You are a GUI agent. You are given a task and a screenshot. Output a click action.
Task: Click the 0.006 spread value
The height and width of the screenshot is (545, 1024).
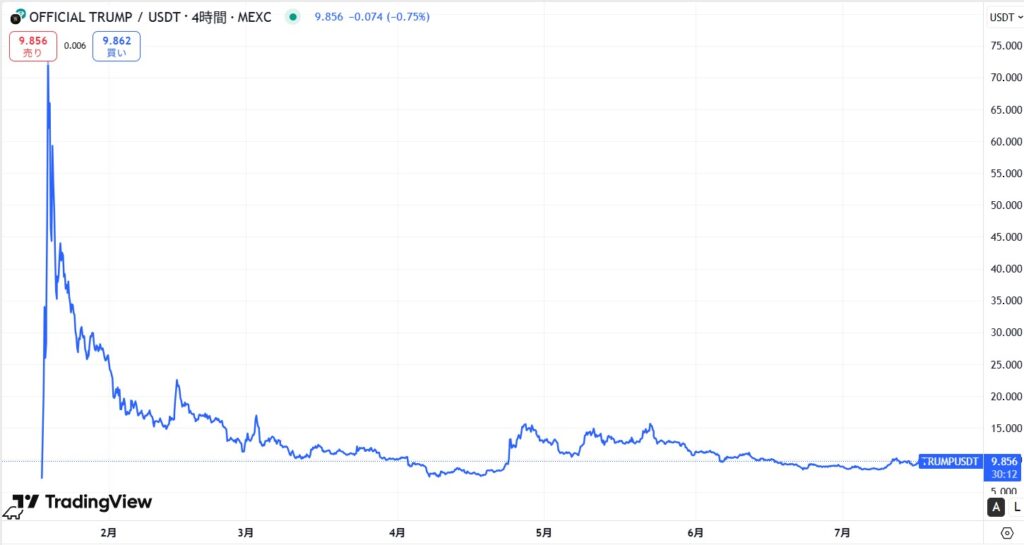click(x=75, y=46)
